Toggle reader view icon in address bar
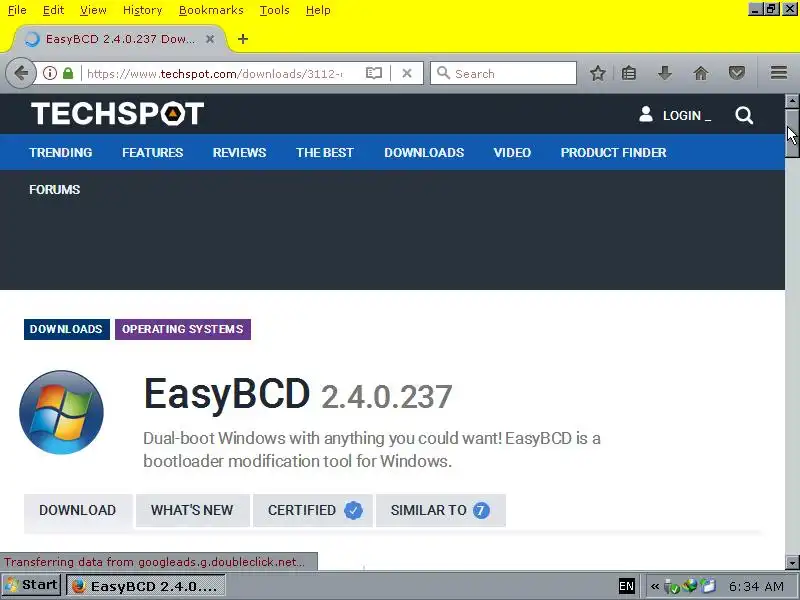 pos(373,73)
